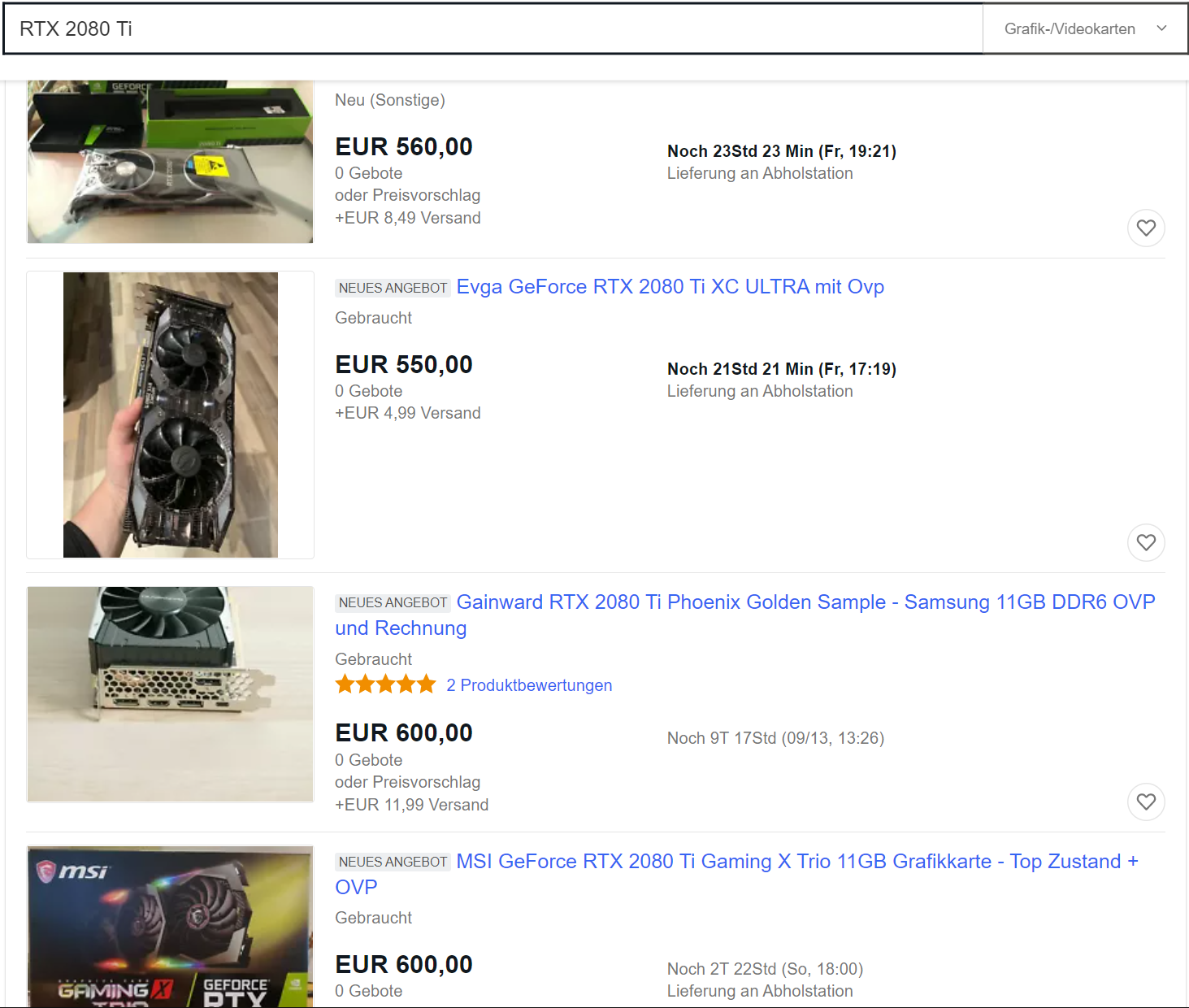Click 'Lieferung an Abholstation' under Evga listing time
This screenshot has width=1189, height=1008.
point(760,391)
